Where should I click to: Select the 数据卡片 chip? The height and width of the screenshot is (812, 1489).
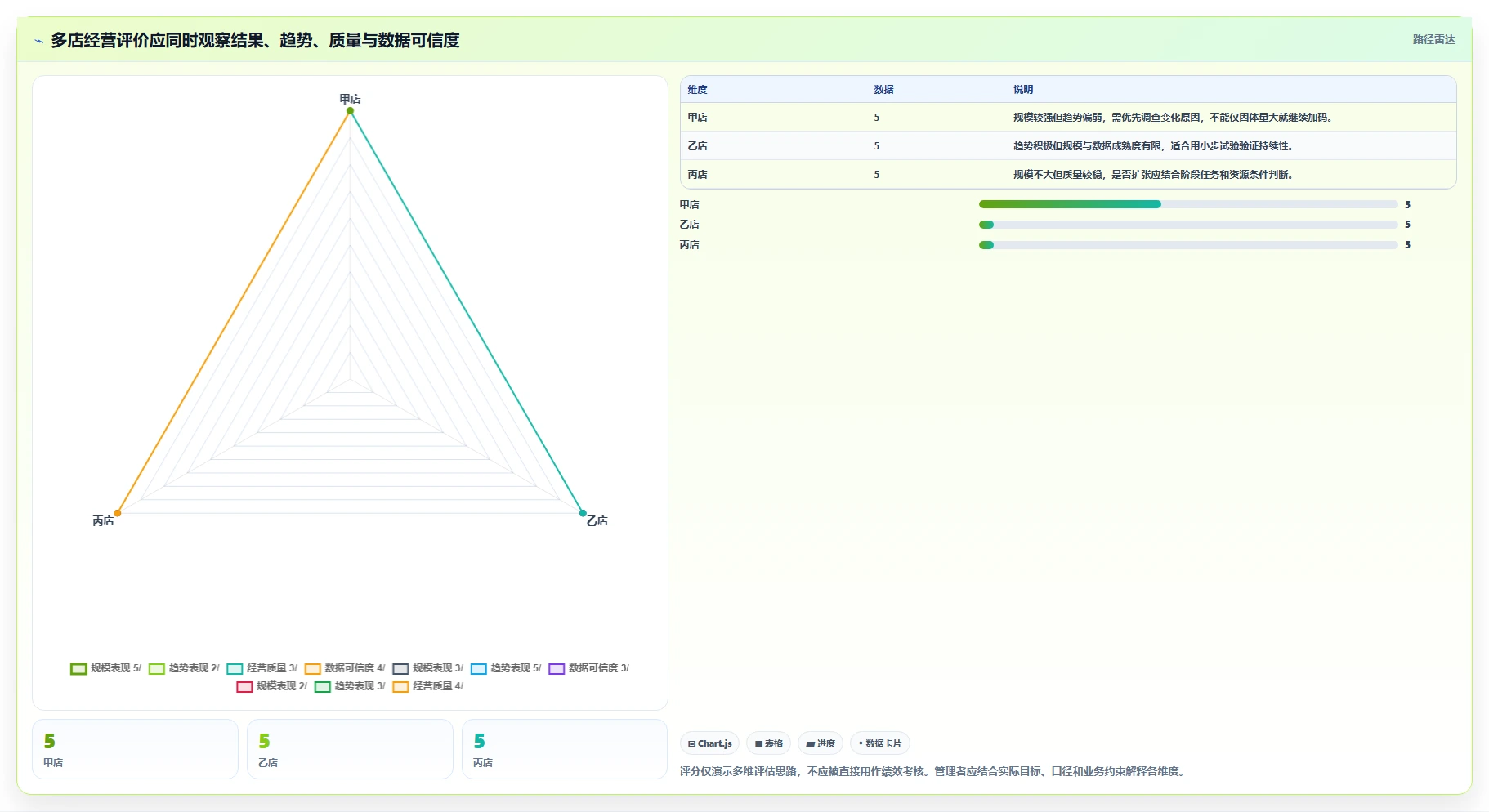[x=880, y=743]
